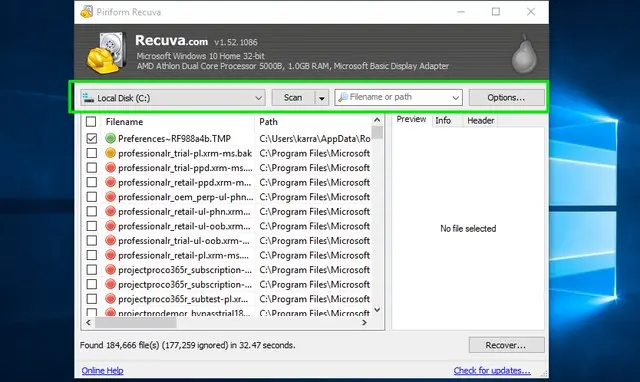Screen dimensions: 640x382
Task: Click red status dot for professionalr_retail-ul-oob.xrm
Action: tap(110, 226)
